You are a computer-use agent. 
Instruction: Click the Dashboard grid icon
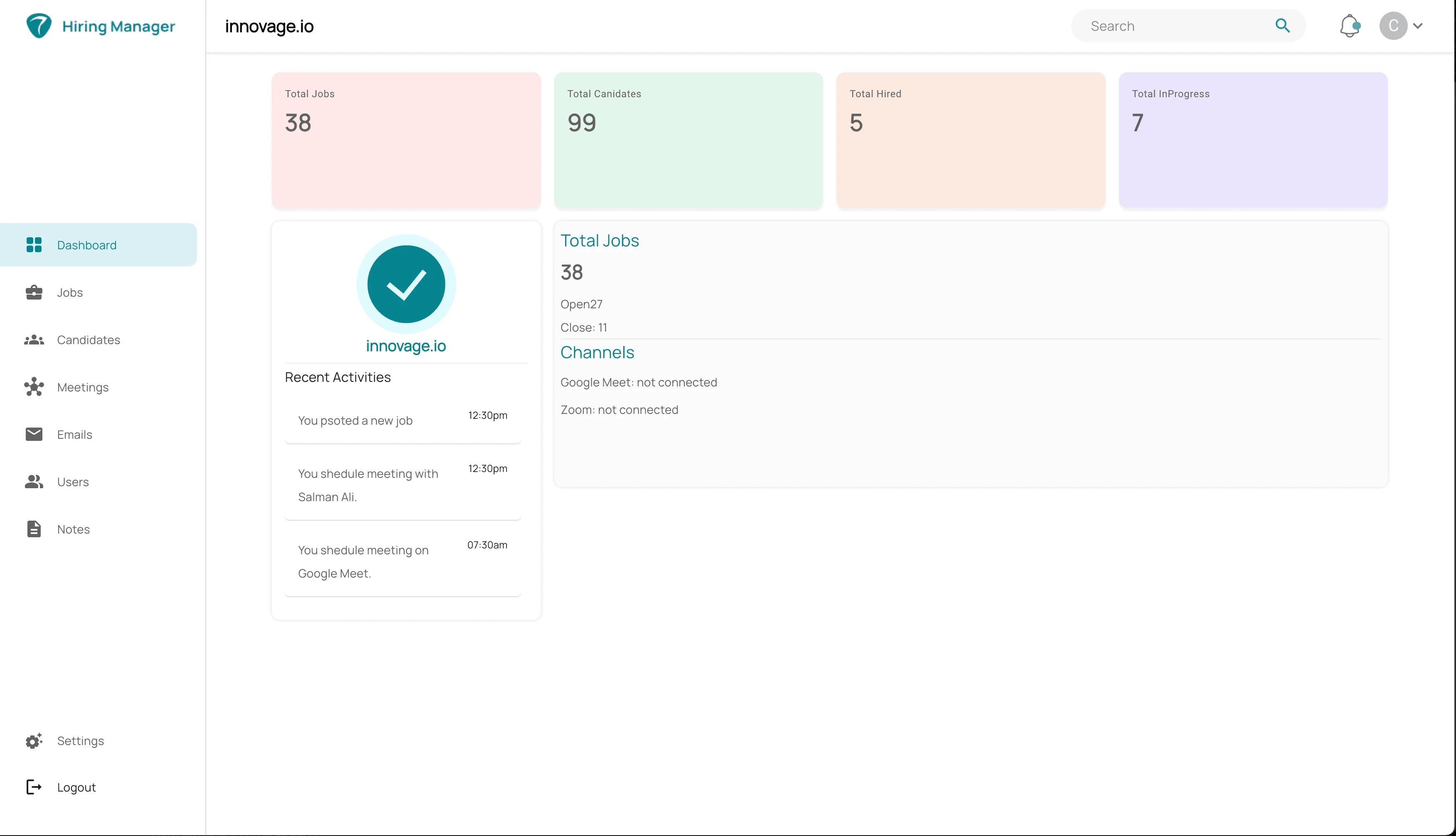click(x=34, y=245)
